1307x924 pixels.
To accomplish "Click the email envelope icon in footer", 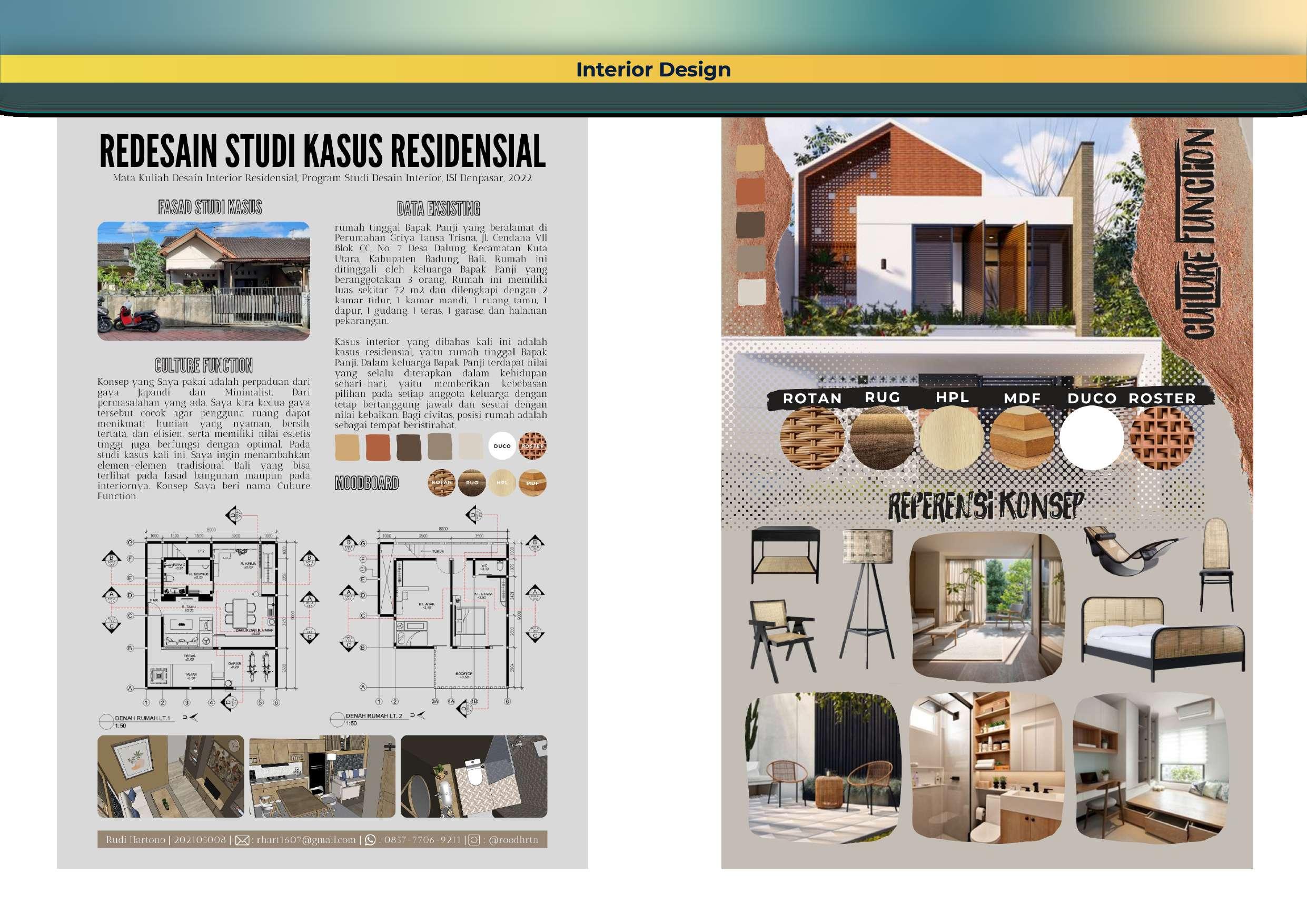I will click(x=243, y=840).
